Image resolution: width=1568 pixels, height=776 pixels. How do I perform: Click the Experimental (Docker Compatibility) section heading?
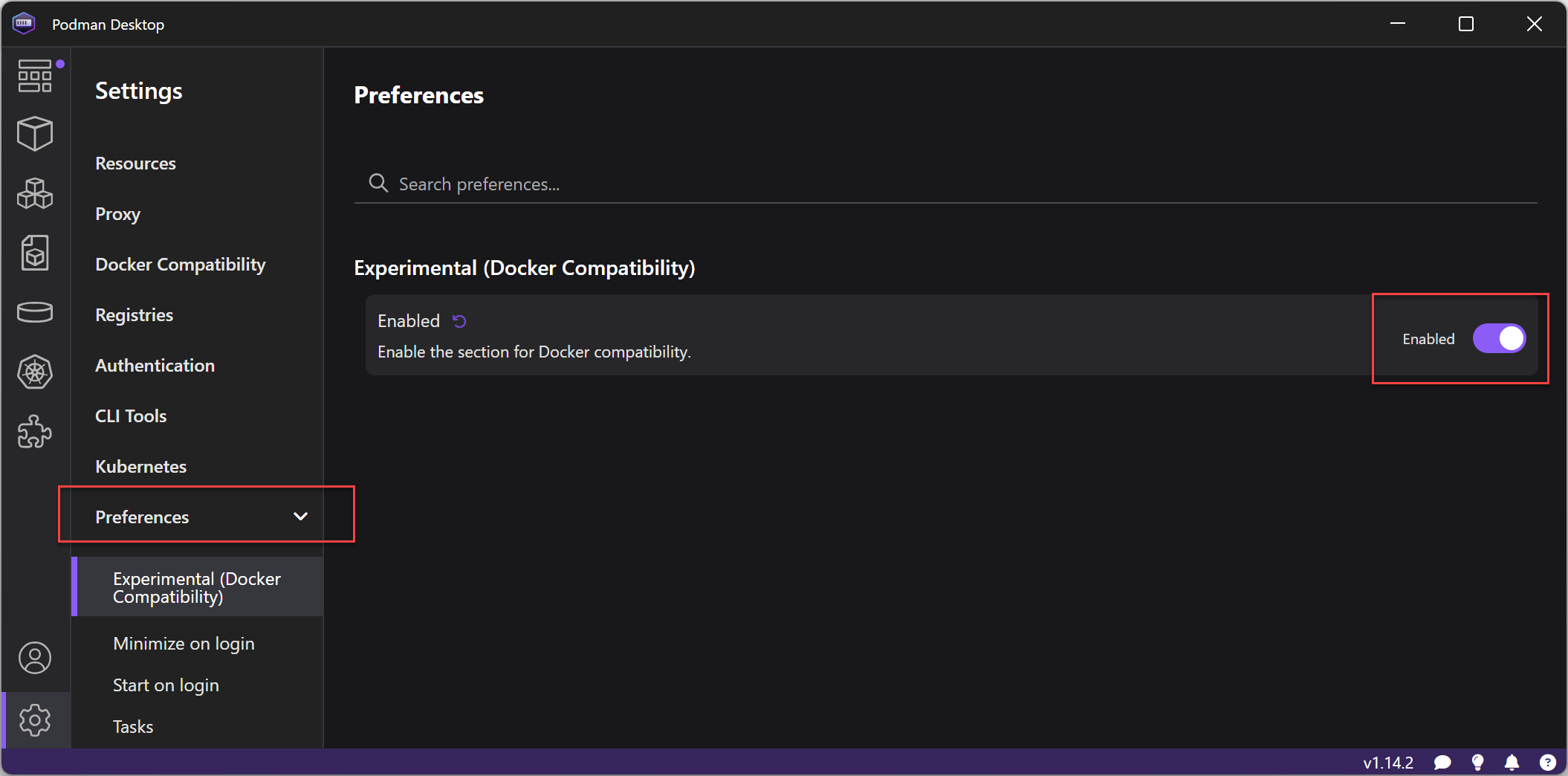(x=525, y=268)
